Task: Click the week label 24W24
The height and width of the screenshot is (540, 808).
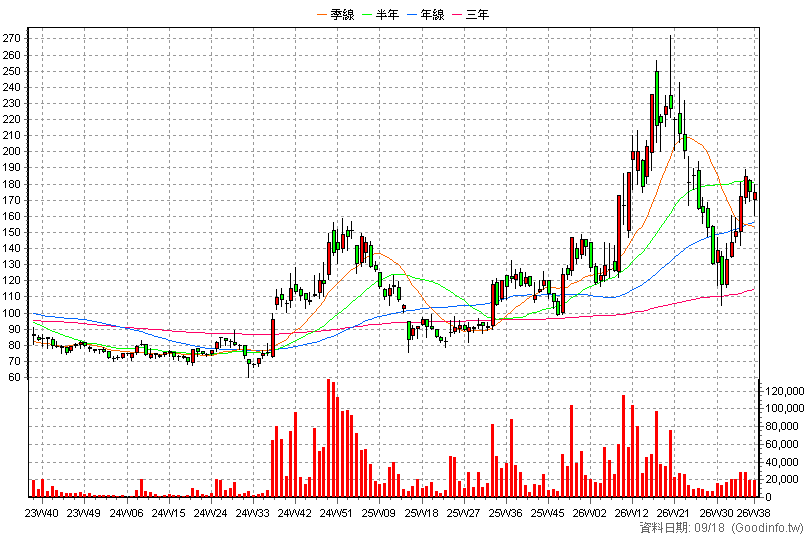Action: pos(211,513)
